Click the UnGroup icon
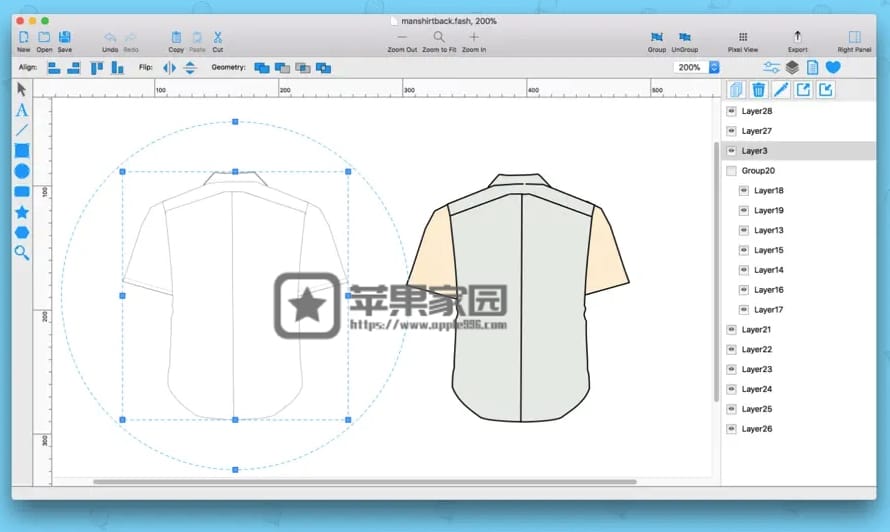The width and height of the screenshot is (890, 532). pos(685,37)
